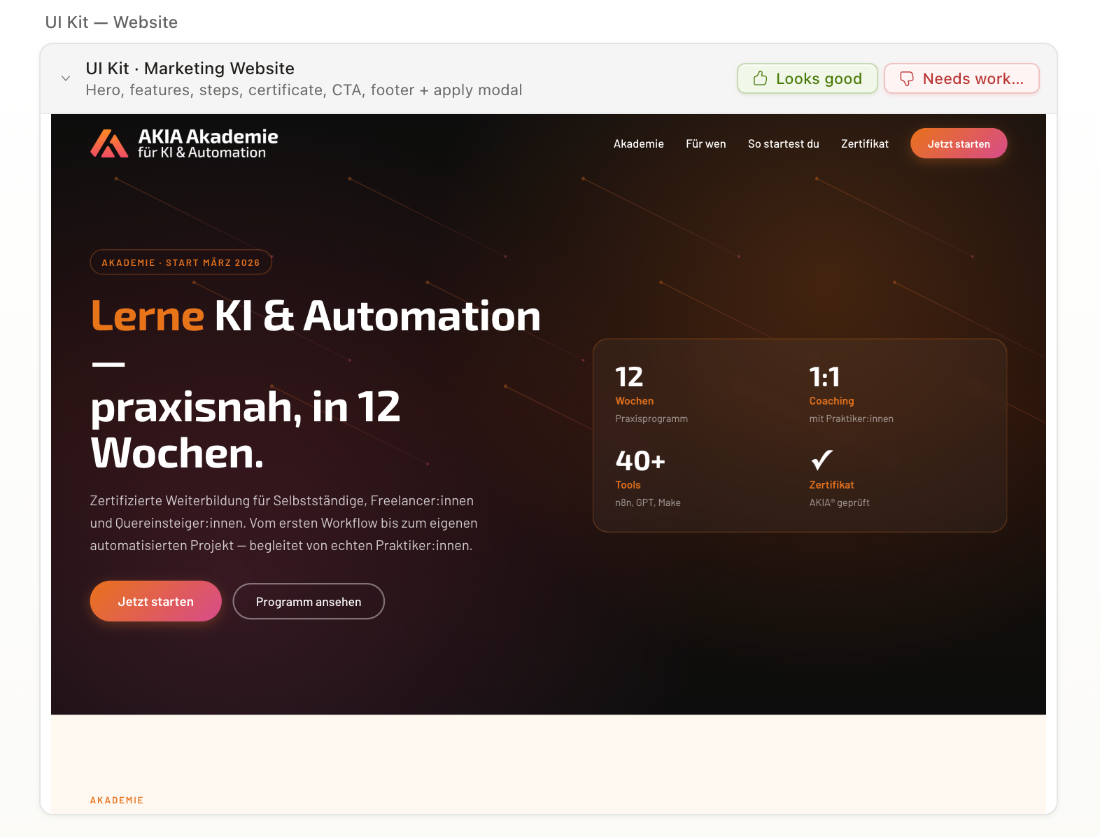Click the 'Lerne KI & Automation' headline
Viewport: 1100px width, 837px height.
tap(316, 316)
